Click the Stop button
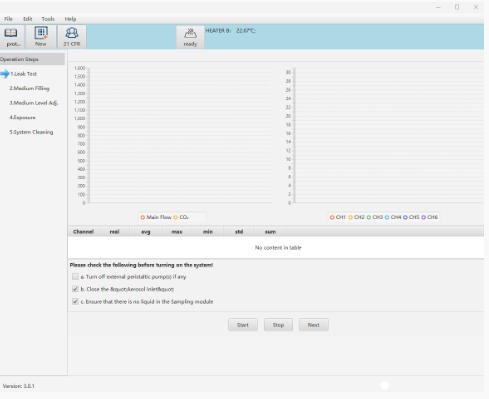 point(278,325)
